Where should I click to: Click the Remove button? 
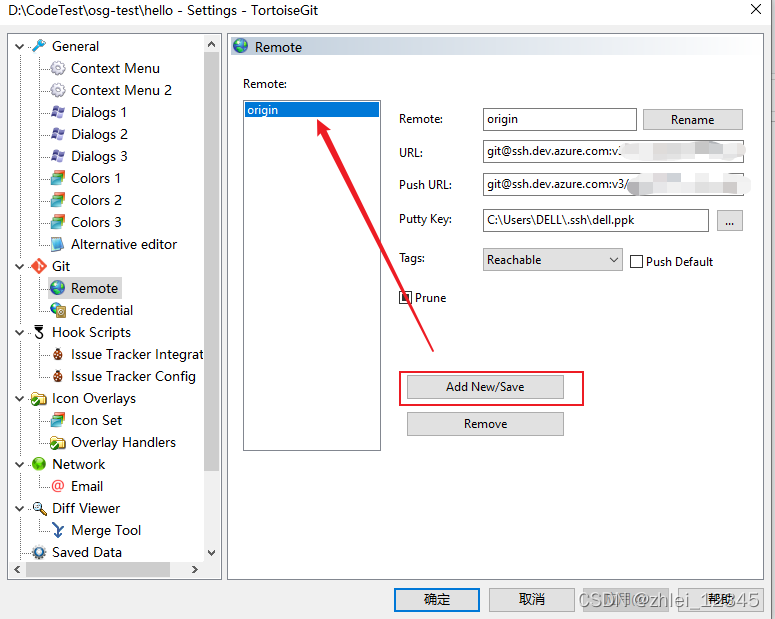point(485,424)
